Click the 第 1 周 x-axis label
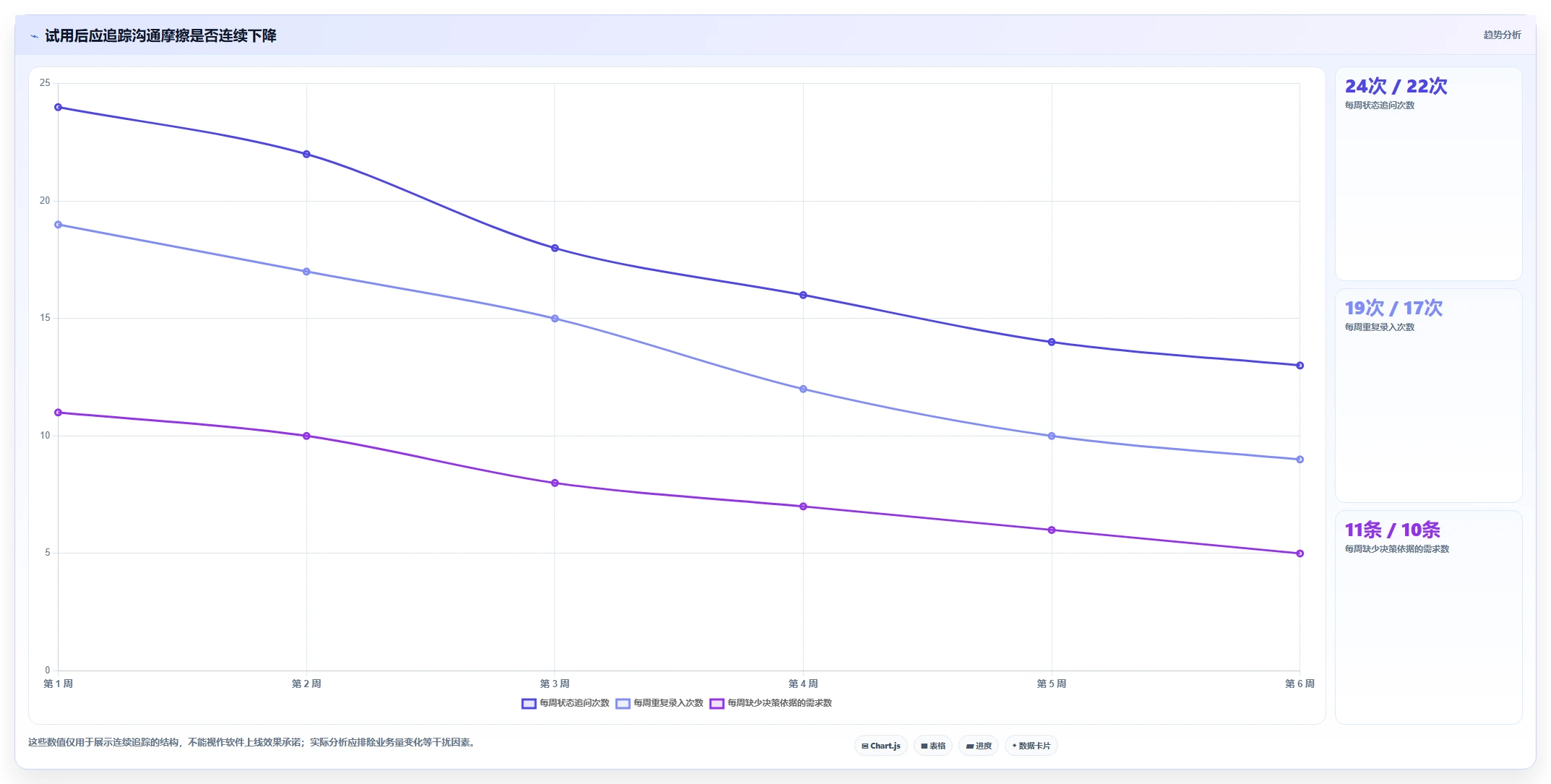This screenshot has height=784, width=1551. click(x=59, y=684)
